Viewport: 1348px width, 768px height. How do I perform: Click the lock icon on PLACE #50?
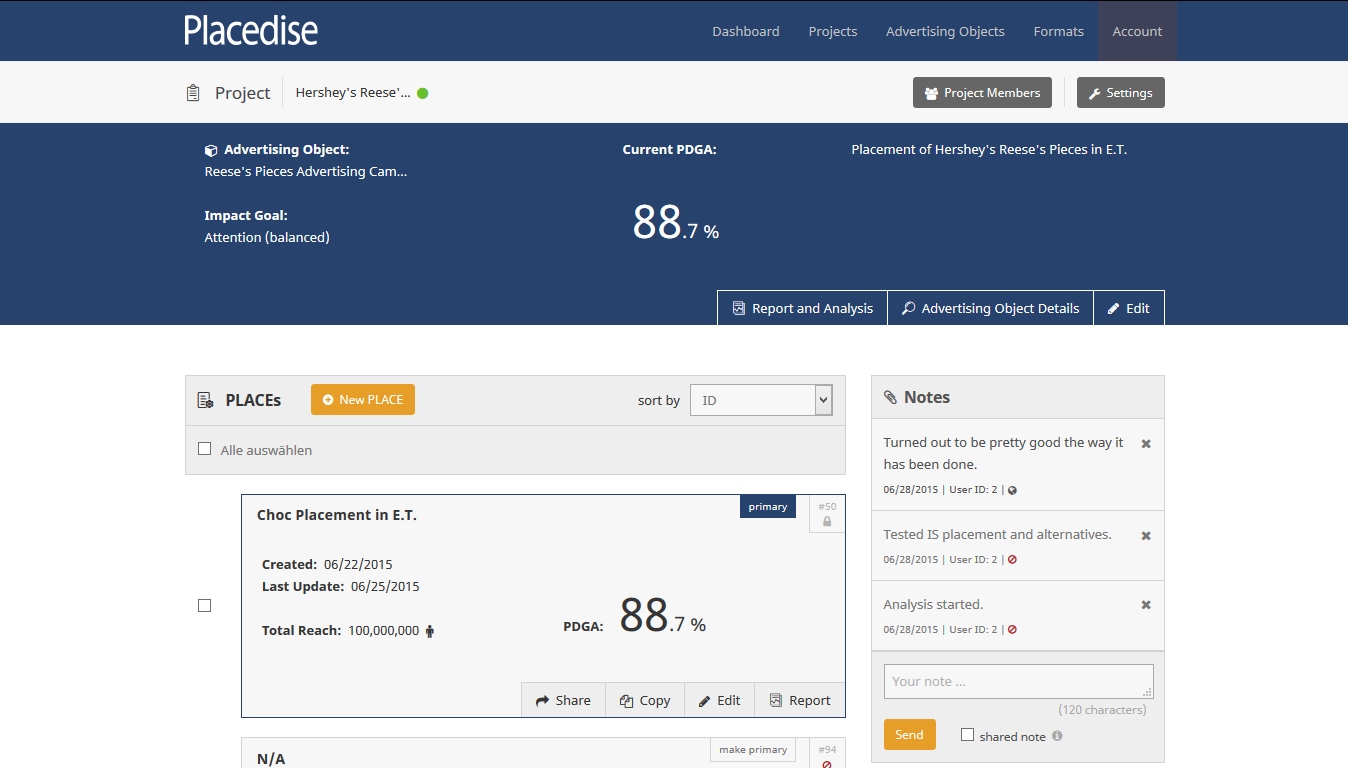point(827,522)
